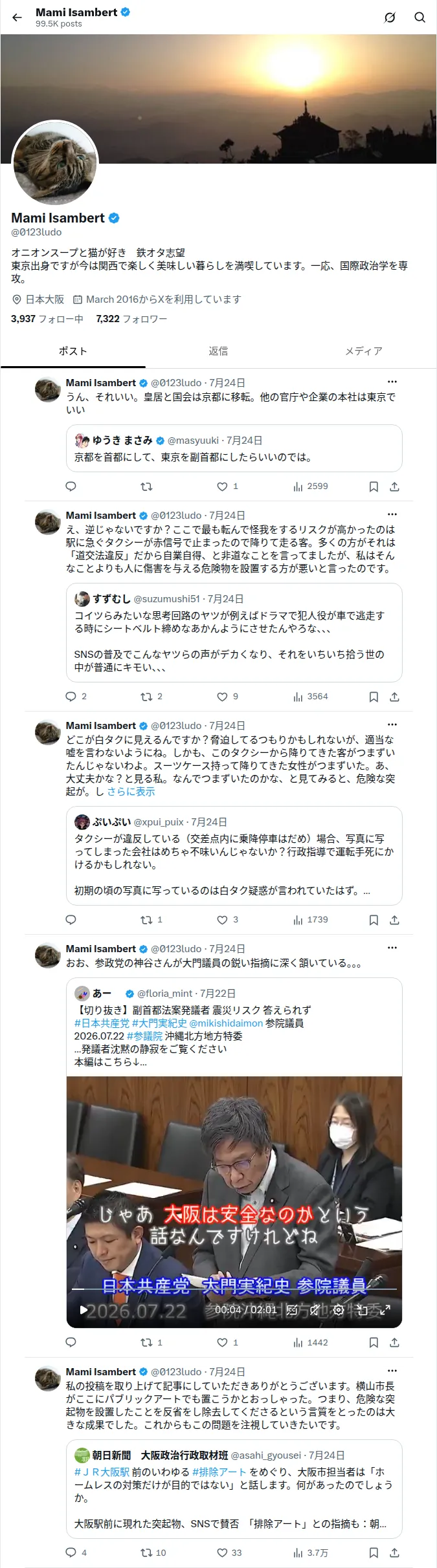Switch to the 返信 tab
The width and height of the screenshot is (437, 1568).
coord(218,351)
